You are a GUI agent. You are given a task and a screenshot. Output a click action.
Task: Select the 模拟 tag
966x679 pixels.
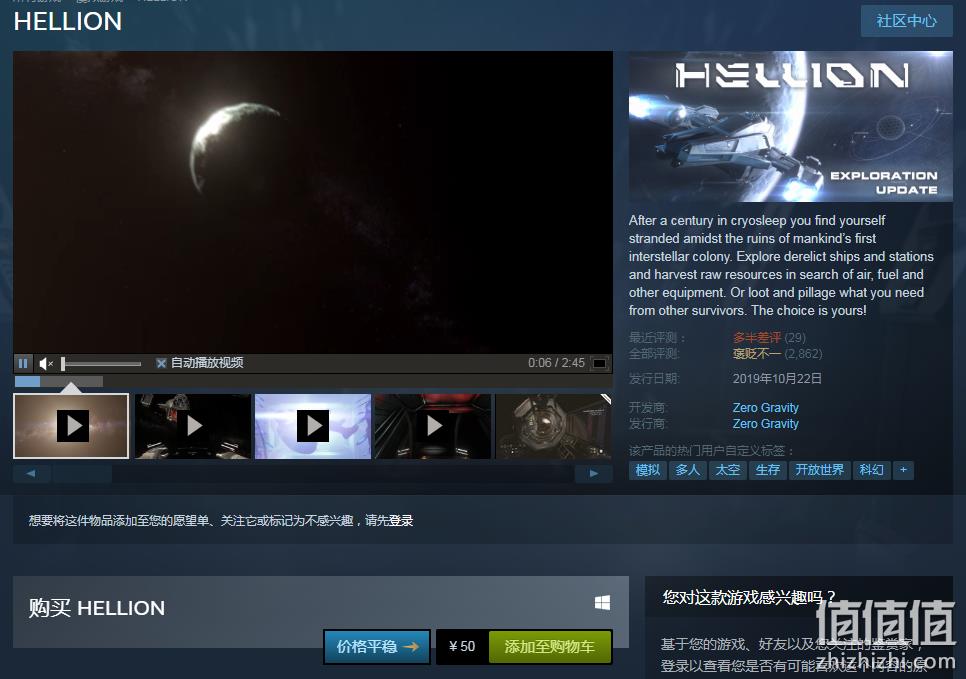647,470
